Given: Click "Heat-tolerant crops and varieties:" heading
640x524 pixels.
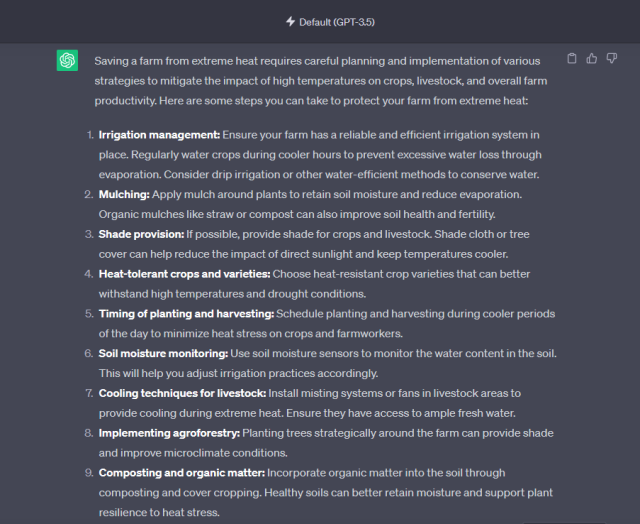Looking at the screenshot, I should (x=184, y=274).
